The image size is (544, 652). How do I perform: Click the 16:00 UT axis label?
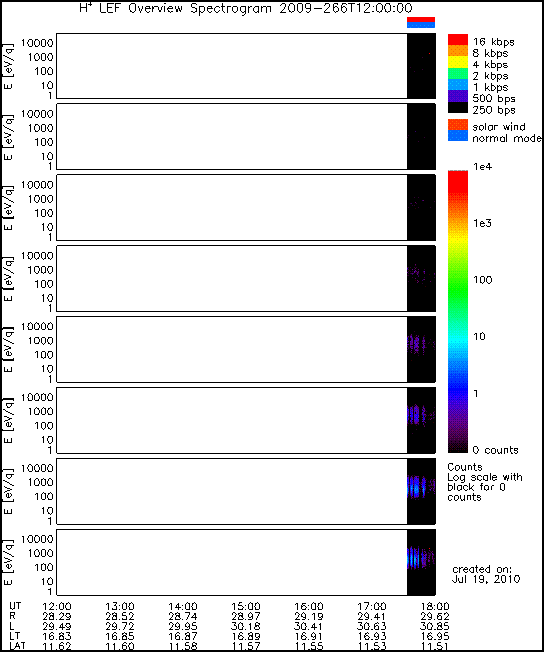(x=309, y=606)
